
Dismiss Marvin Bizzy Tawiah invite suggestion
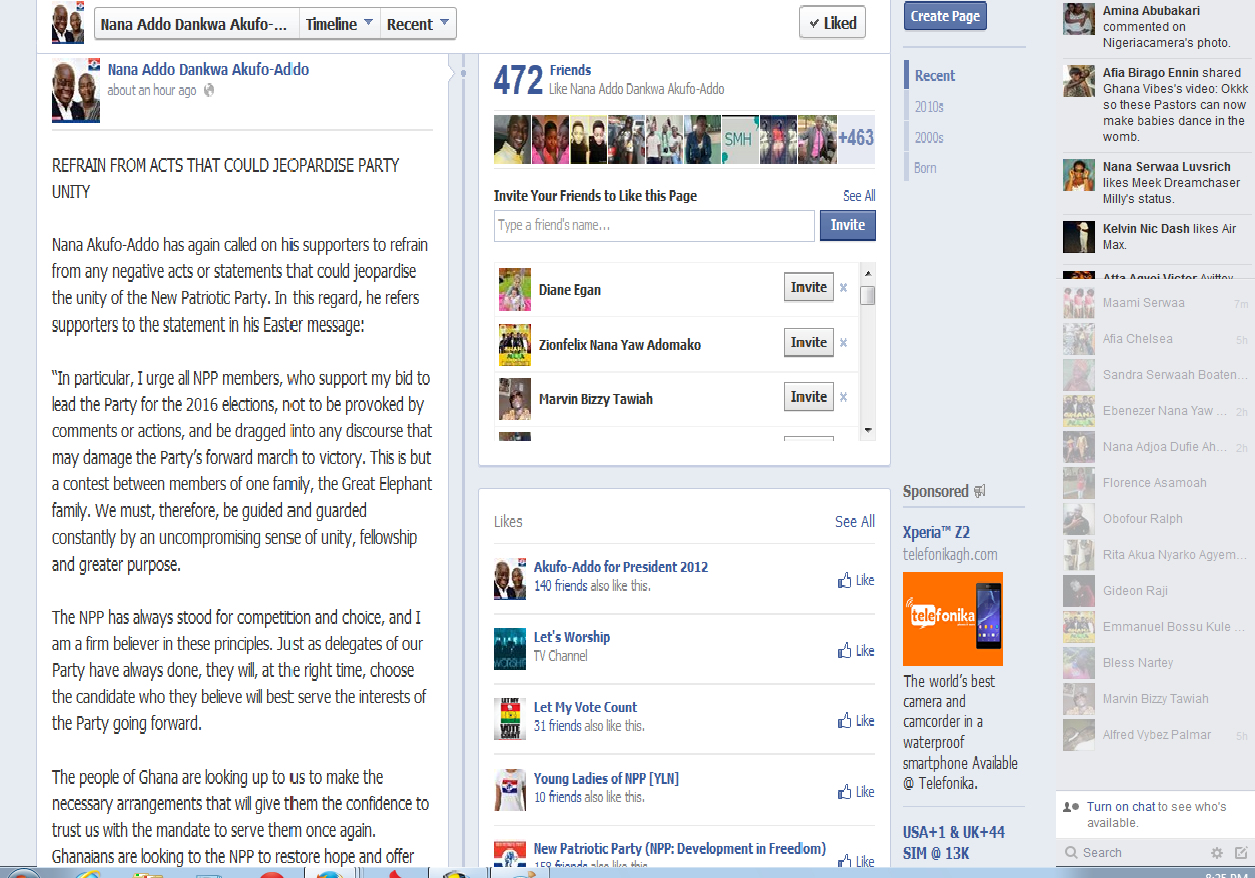click(x=843, y=397)
